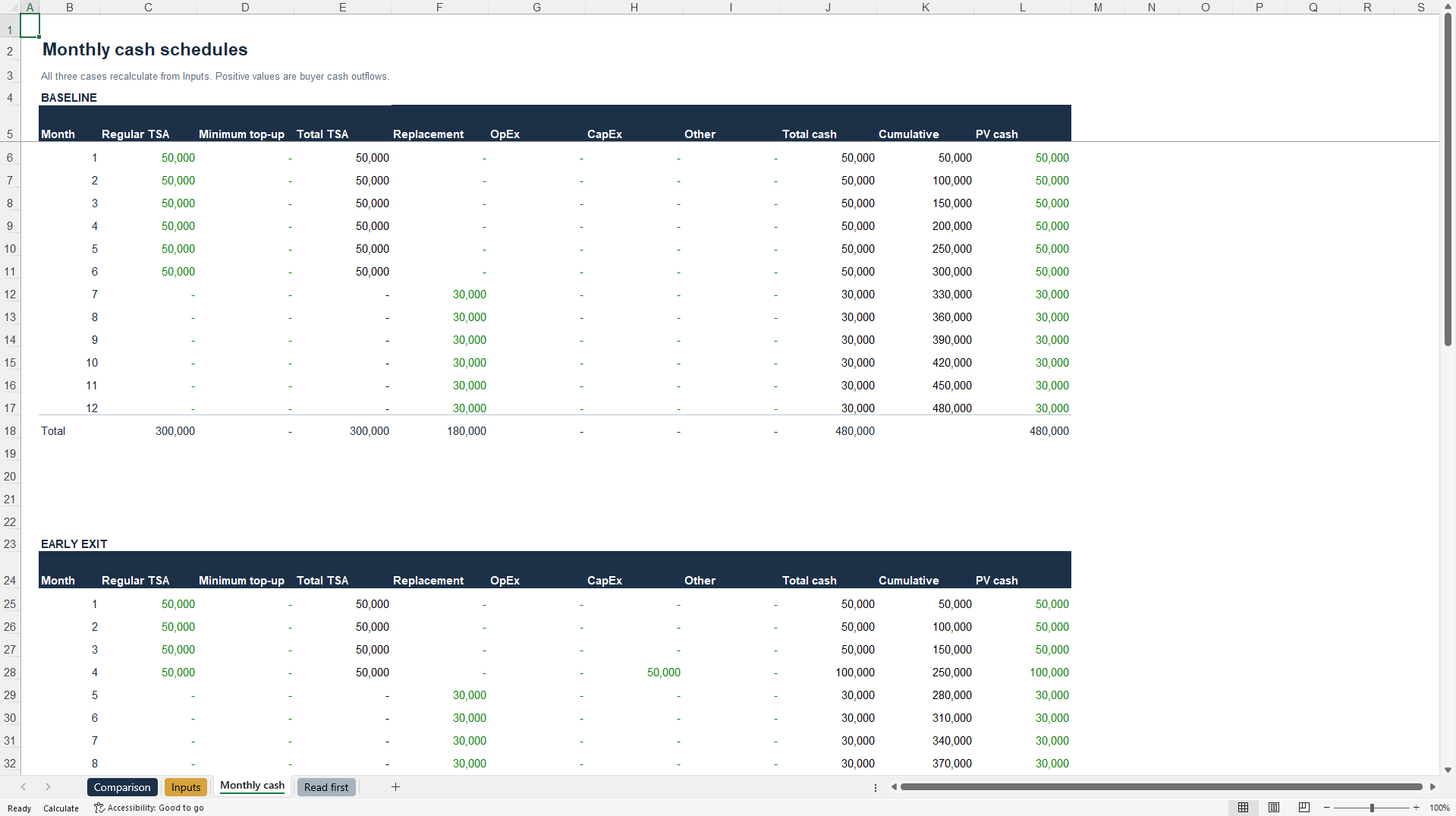Go to previous sheet tab arrow

[x=24, y=787]
